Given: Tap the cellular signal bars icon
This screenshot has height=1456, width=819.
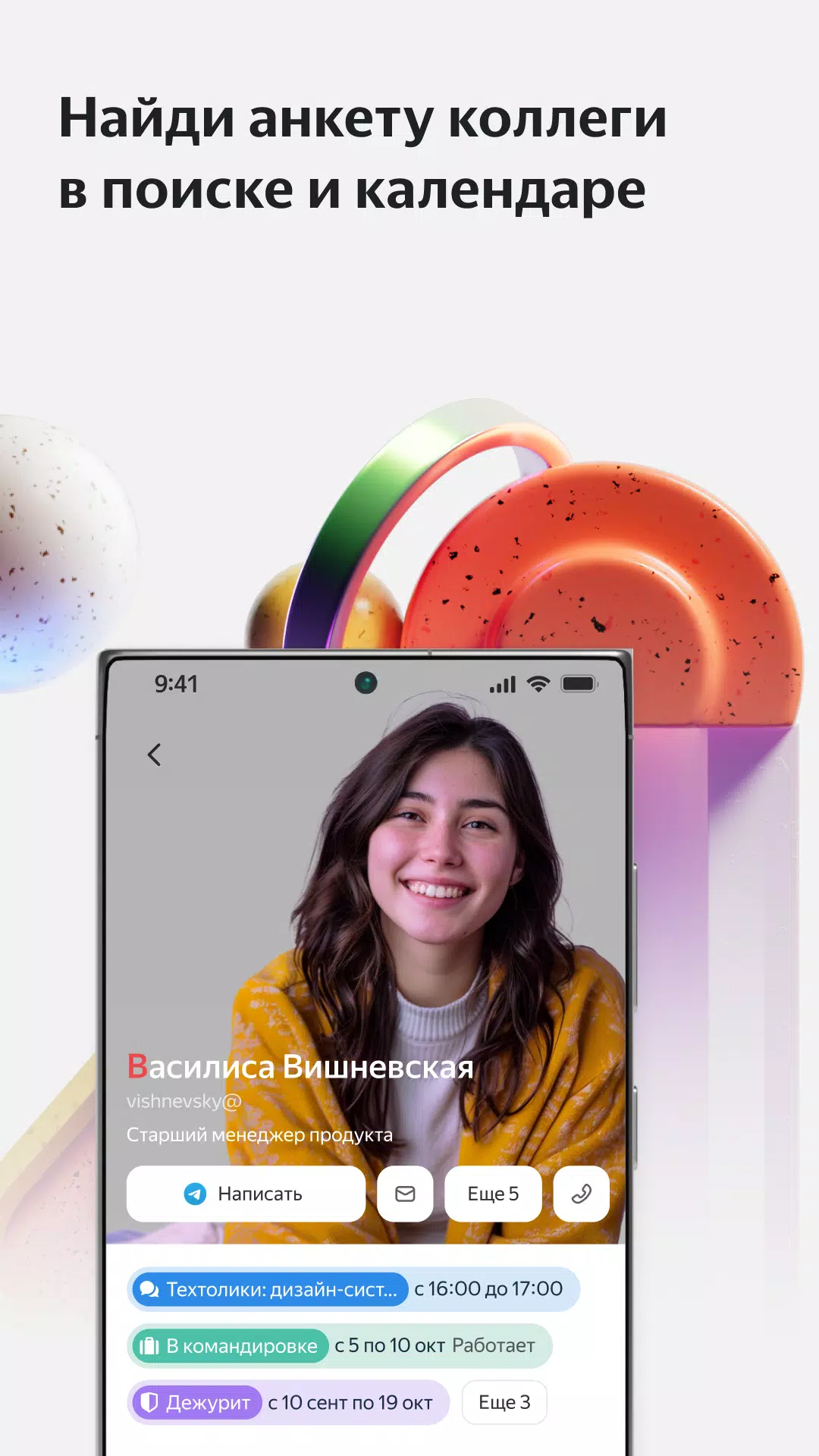Looking at the screenshot, I should pos(503,685).
